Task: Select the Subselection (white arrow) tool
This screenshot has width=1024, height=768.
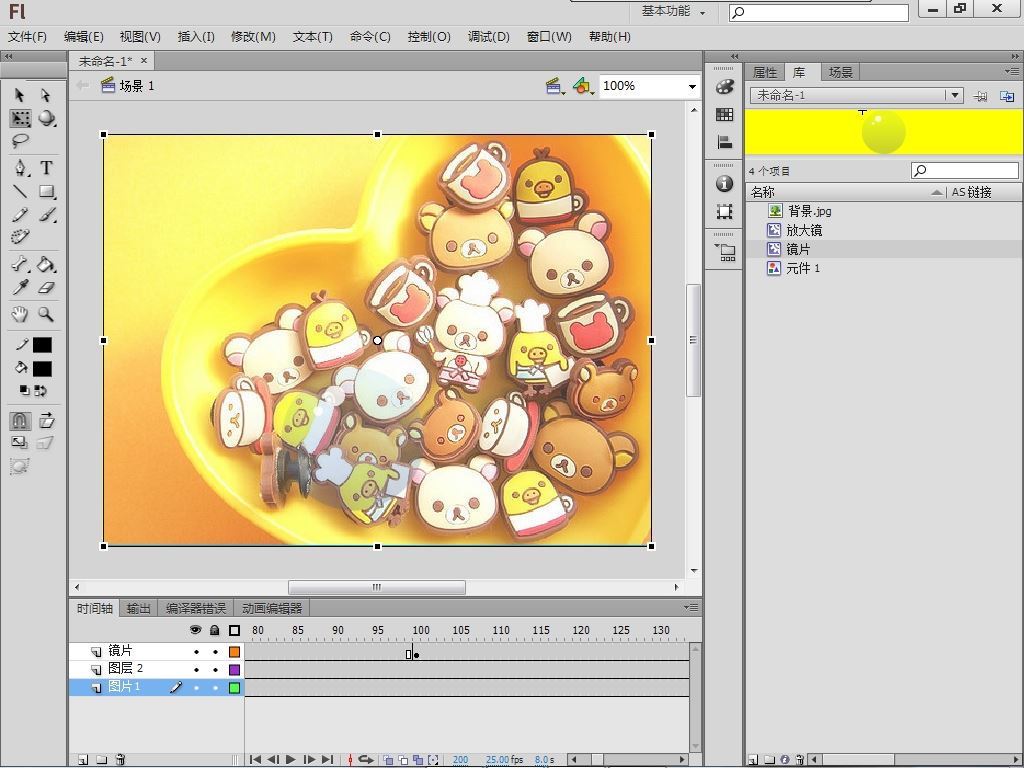Action: 46,95
